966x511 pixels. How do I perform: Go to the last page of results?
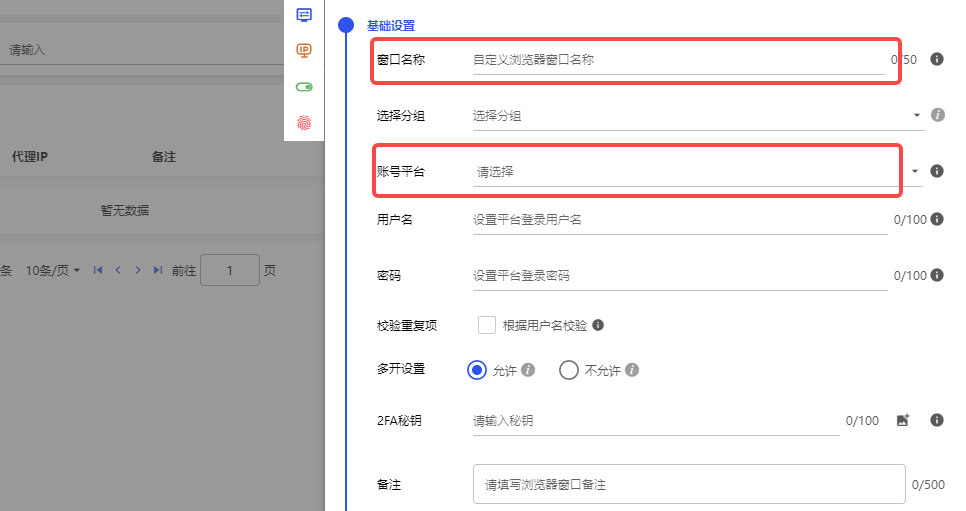(157, 270)
